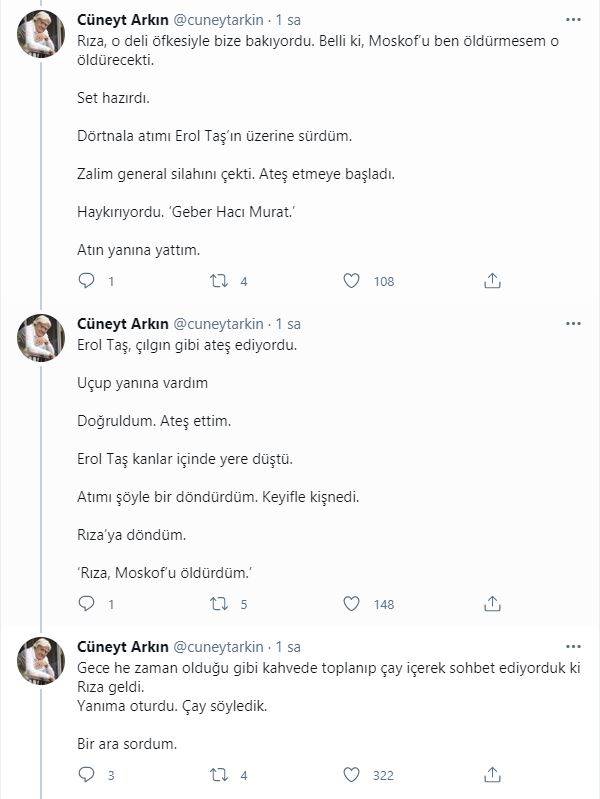This screenshot has height=799, width=600.
Task: Expand the three-dot menu on third tweet
Action: pos(573,647)
